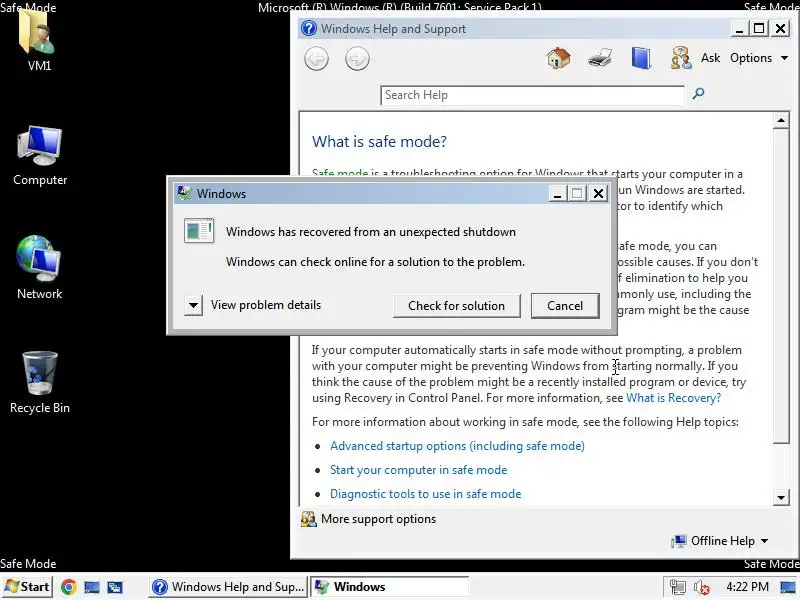Viewport: 800px width, 600px height.
Task: Open Start your computer in safe mode link
Action: pos(418,470)
